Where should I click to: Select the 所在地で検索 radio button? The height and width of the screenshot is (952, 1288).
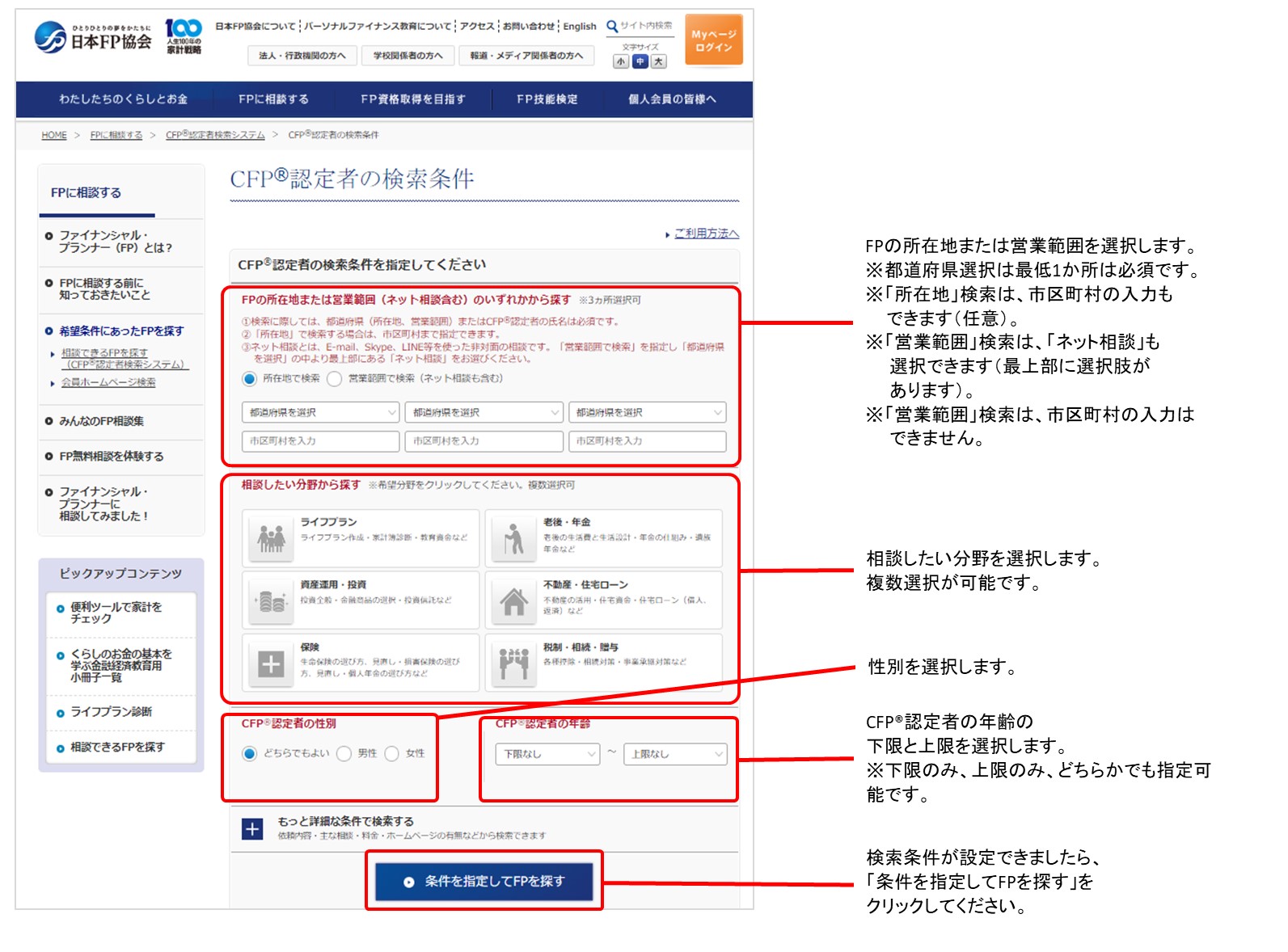point(250,378)
